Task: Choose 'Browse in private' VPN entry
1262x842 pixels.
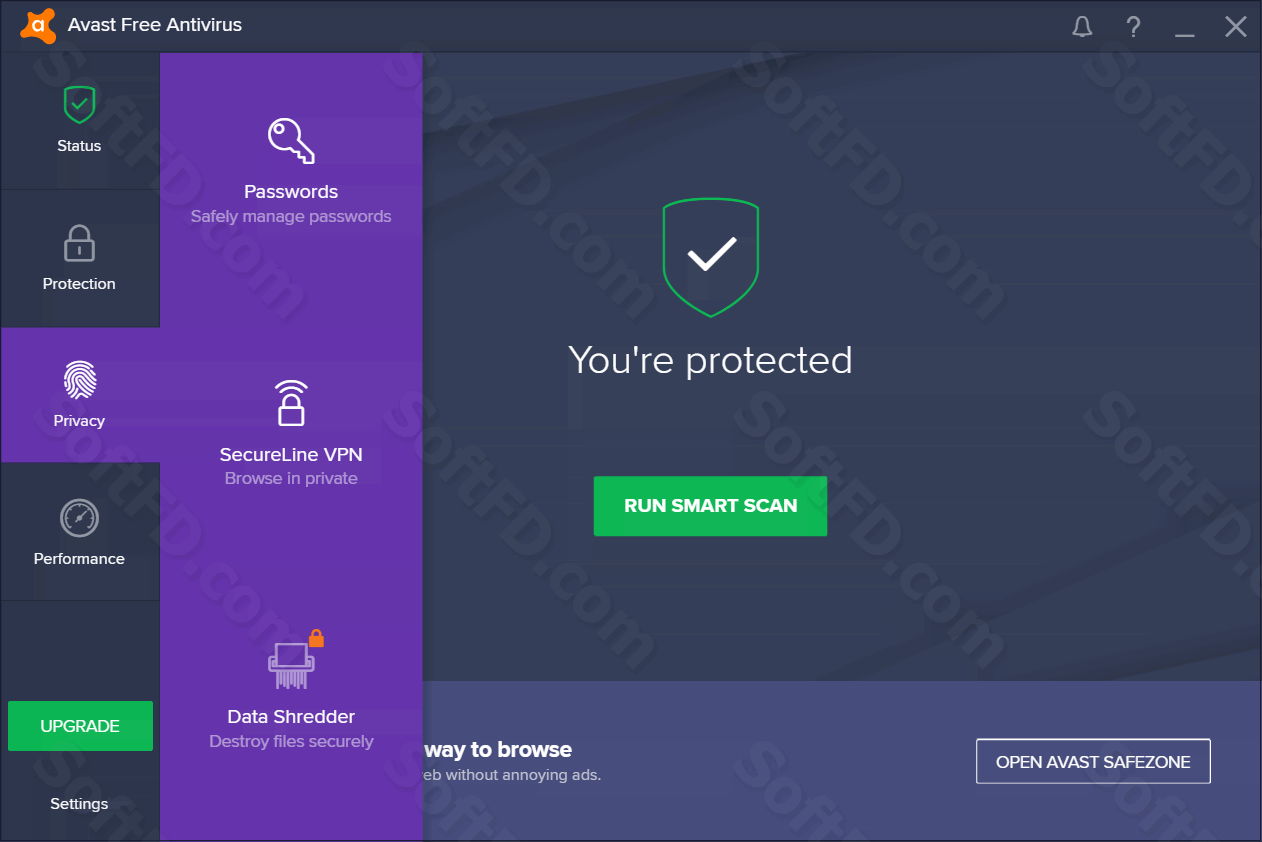Action: pyautogui.click(x=291, y=479)
